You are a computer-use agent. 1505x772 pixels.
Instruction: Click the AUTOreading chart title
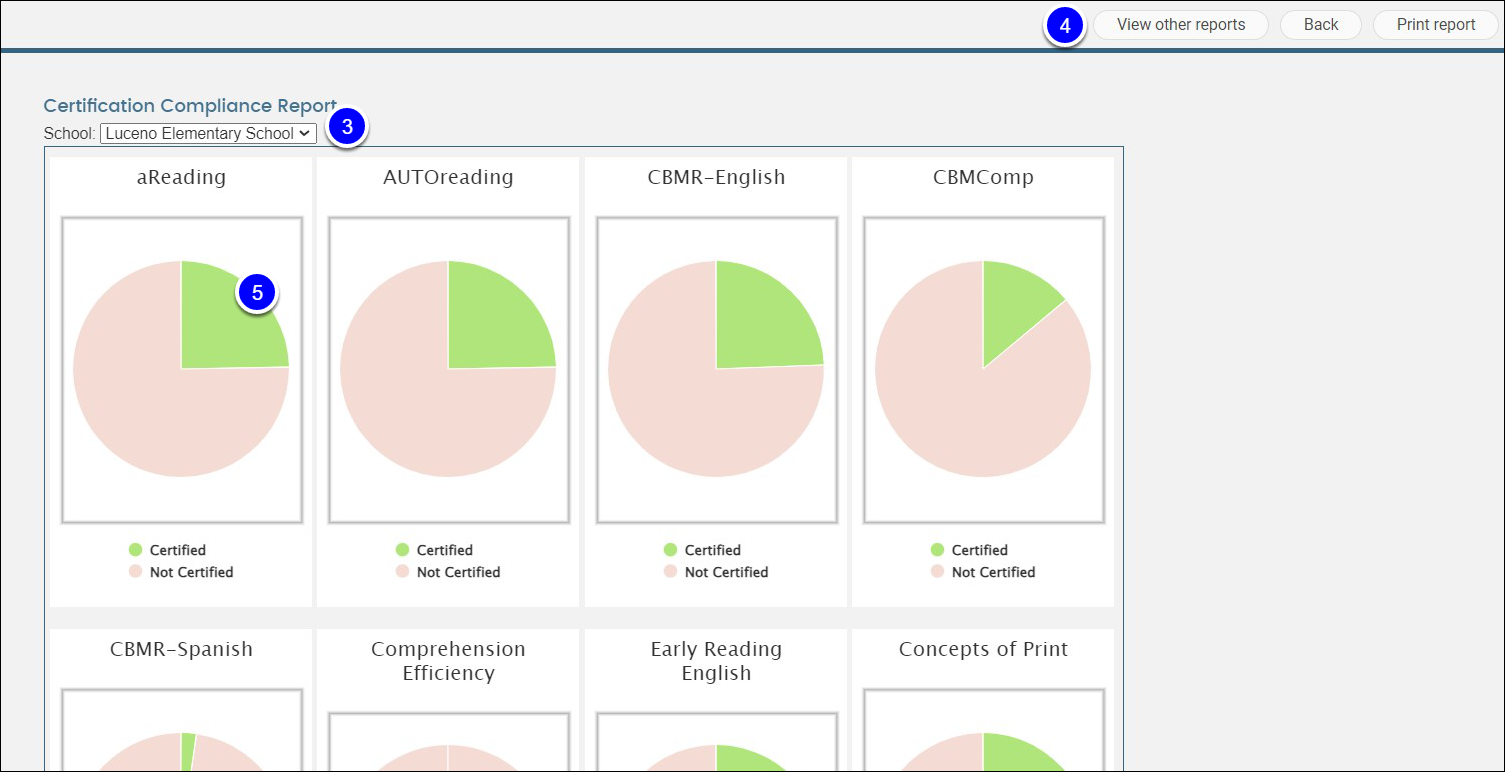click(448, 178)
